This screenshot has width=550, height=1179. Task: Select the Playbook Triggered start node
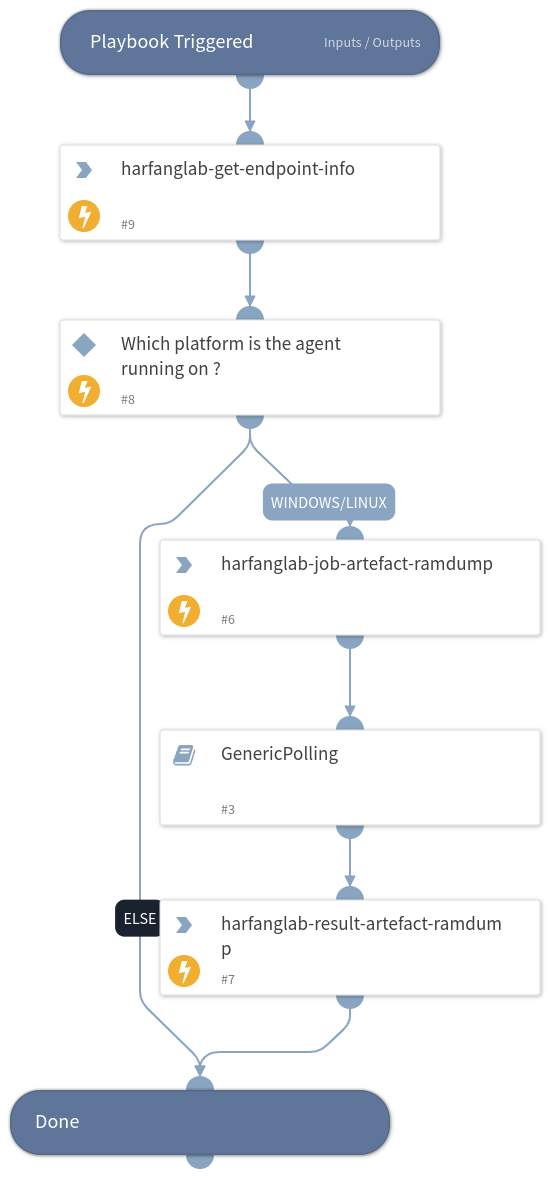pos(250,42)
